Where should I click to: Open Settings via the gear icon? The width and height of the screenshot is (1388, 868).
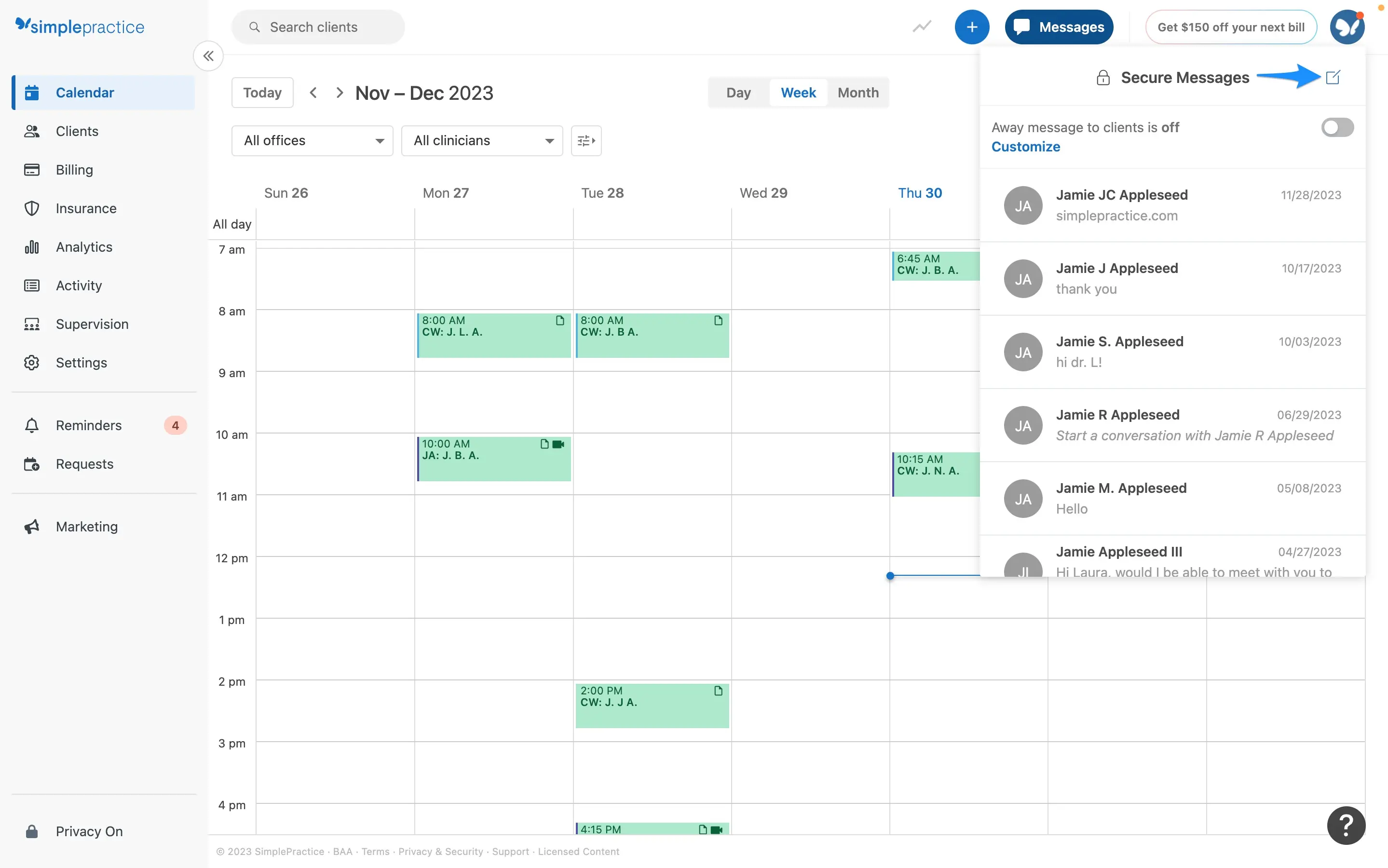pos(31,362)
